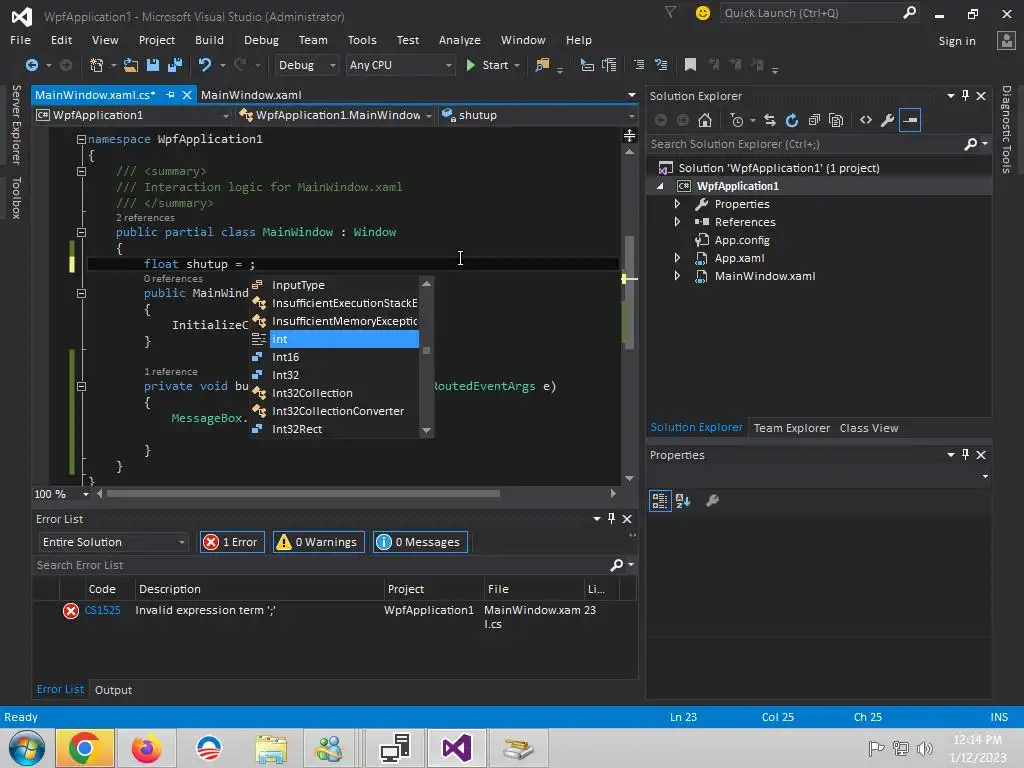Click the New Project toolbar icon
The width and height of the screenshot is (1024, 768).
click(x=96, y=65)
